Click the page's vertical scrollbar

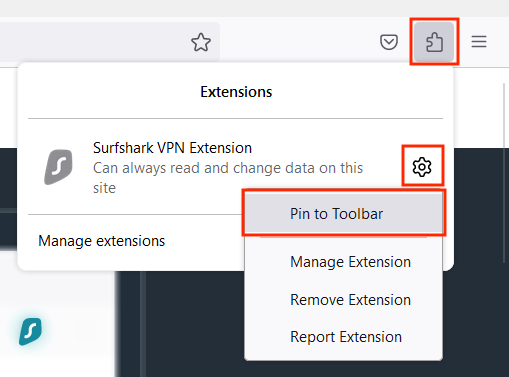pos(505,173)
